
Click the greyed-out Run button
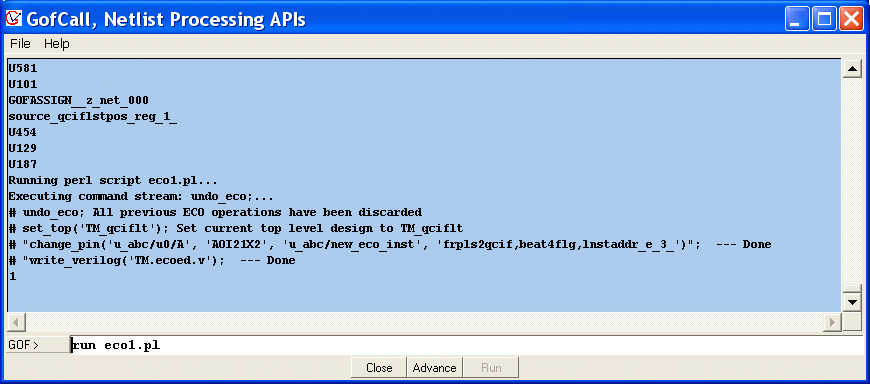tap(491, 368)
